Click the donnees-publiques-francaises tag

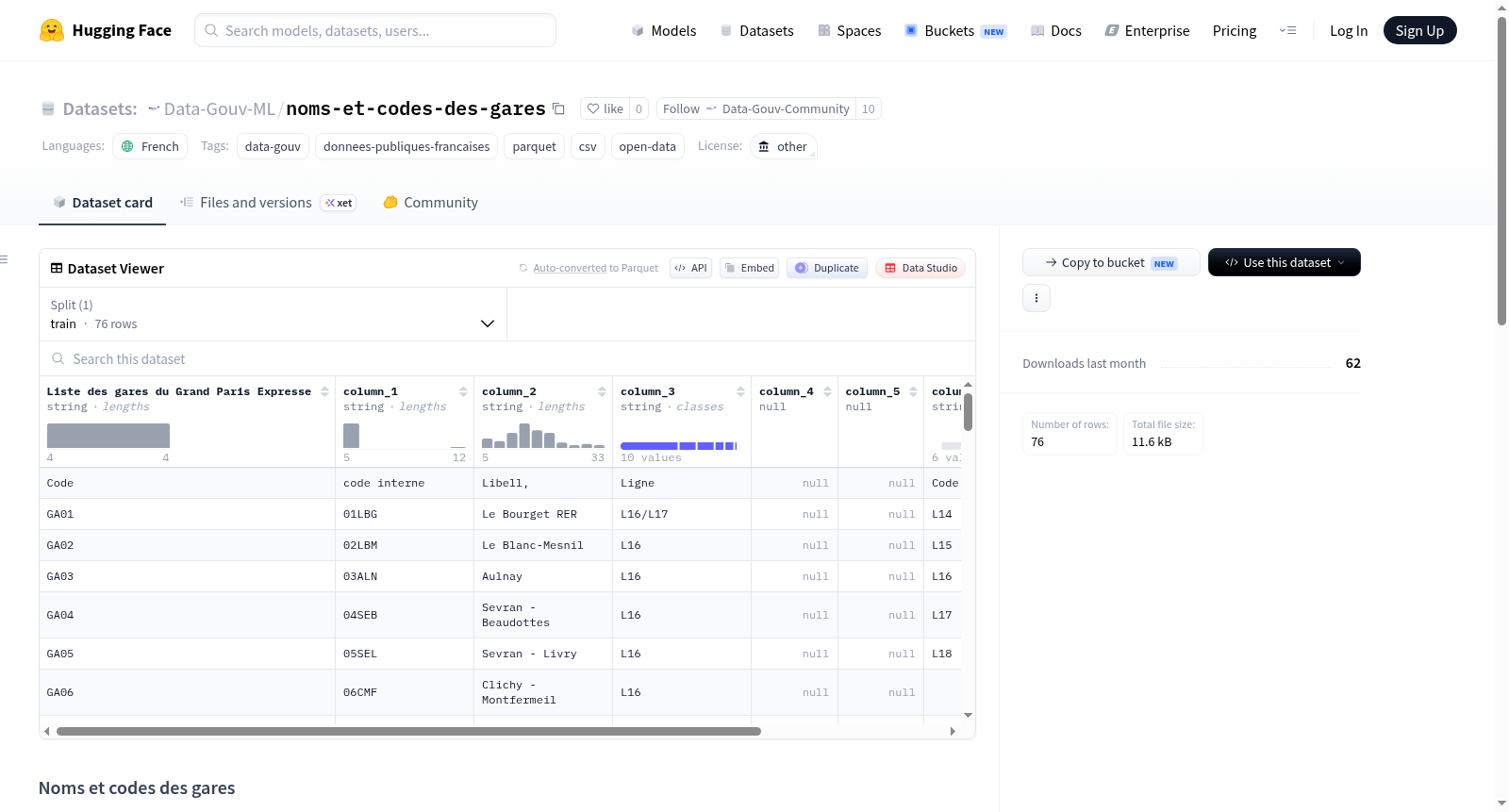click(406, 146)
